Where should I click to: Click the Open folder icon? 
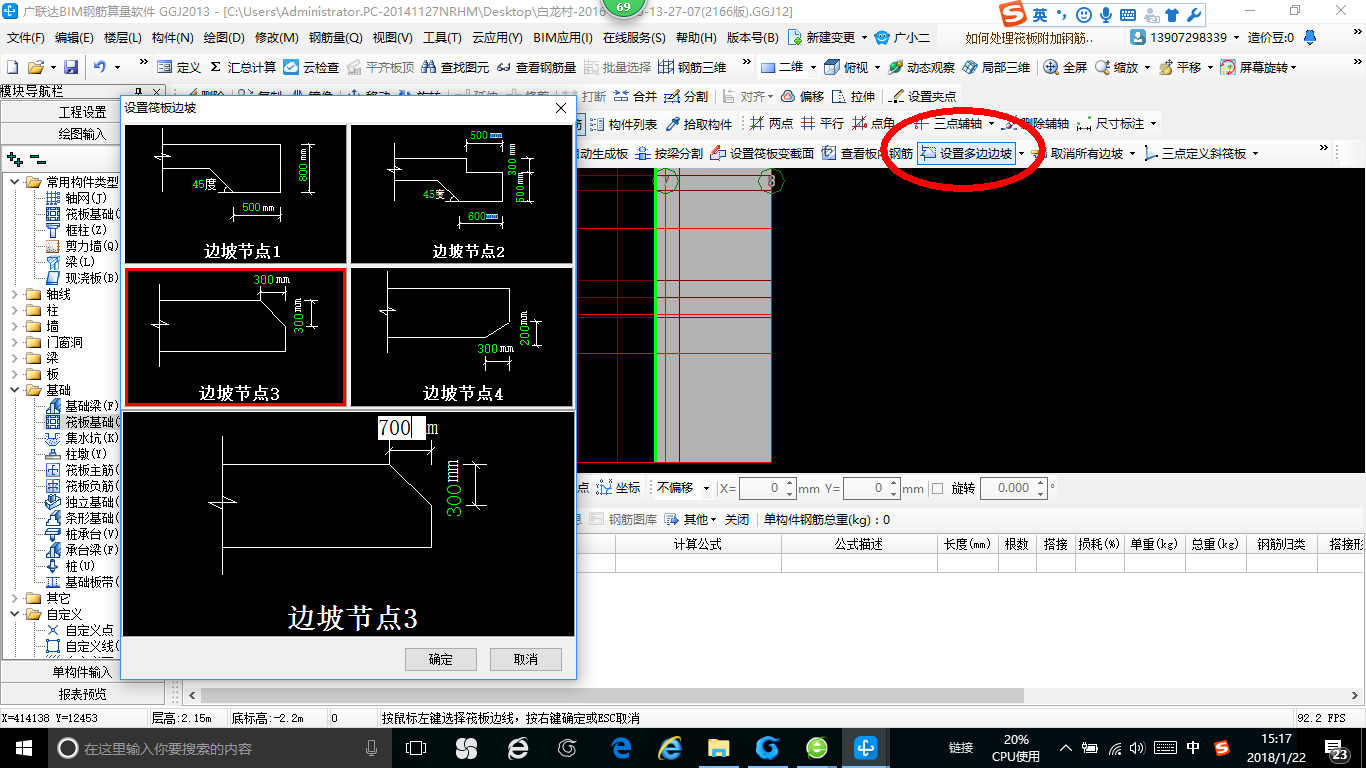tap(35, 67)
